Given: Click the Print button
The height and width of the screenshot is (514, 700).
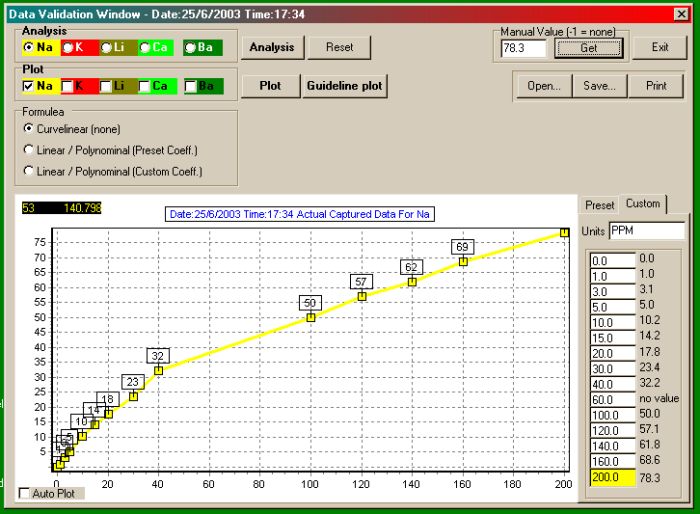Looking at the screenshot, I should 656,86.
